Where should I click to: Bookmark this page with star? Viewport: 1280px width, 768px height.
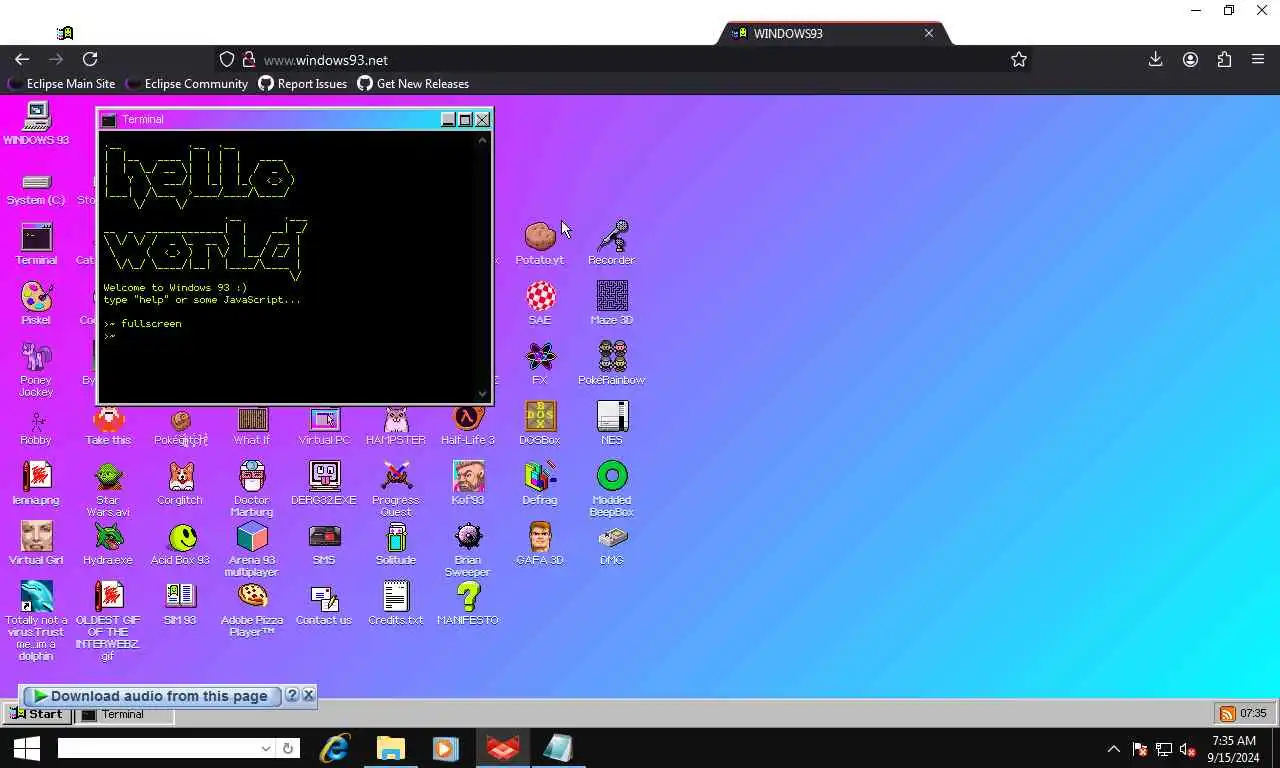pyautogui.click(x=1018, y=60)
